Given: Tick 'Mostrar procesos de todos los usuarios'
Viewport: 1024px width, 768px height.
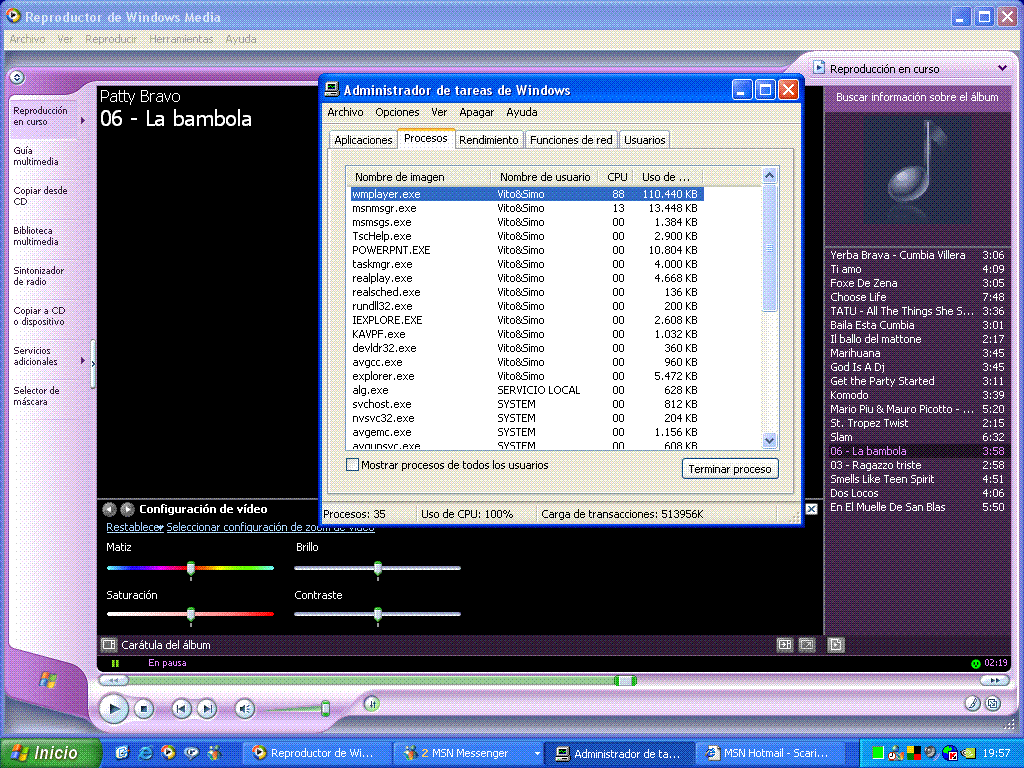Looking at the screenshot, I should [352, 465].
